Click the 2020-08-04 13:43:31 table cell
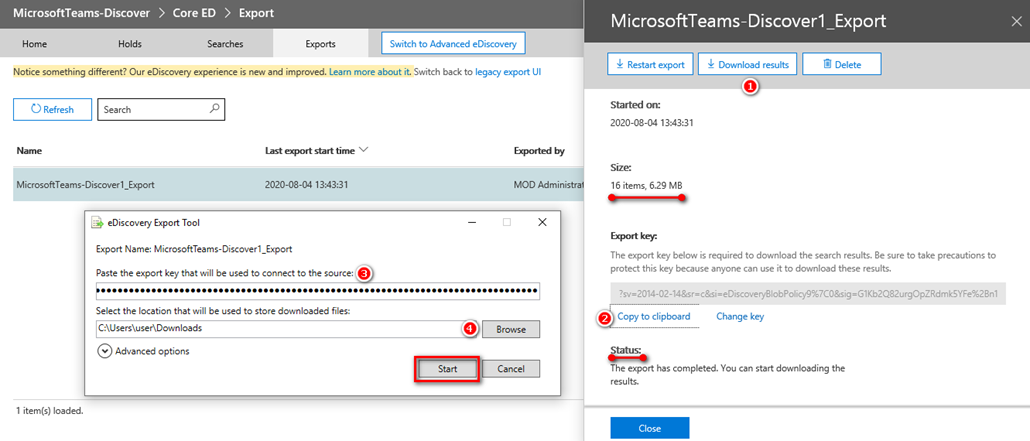Viewport: 1030px width, 441px height. 305,185
